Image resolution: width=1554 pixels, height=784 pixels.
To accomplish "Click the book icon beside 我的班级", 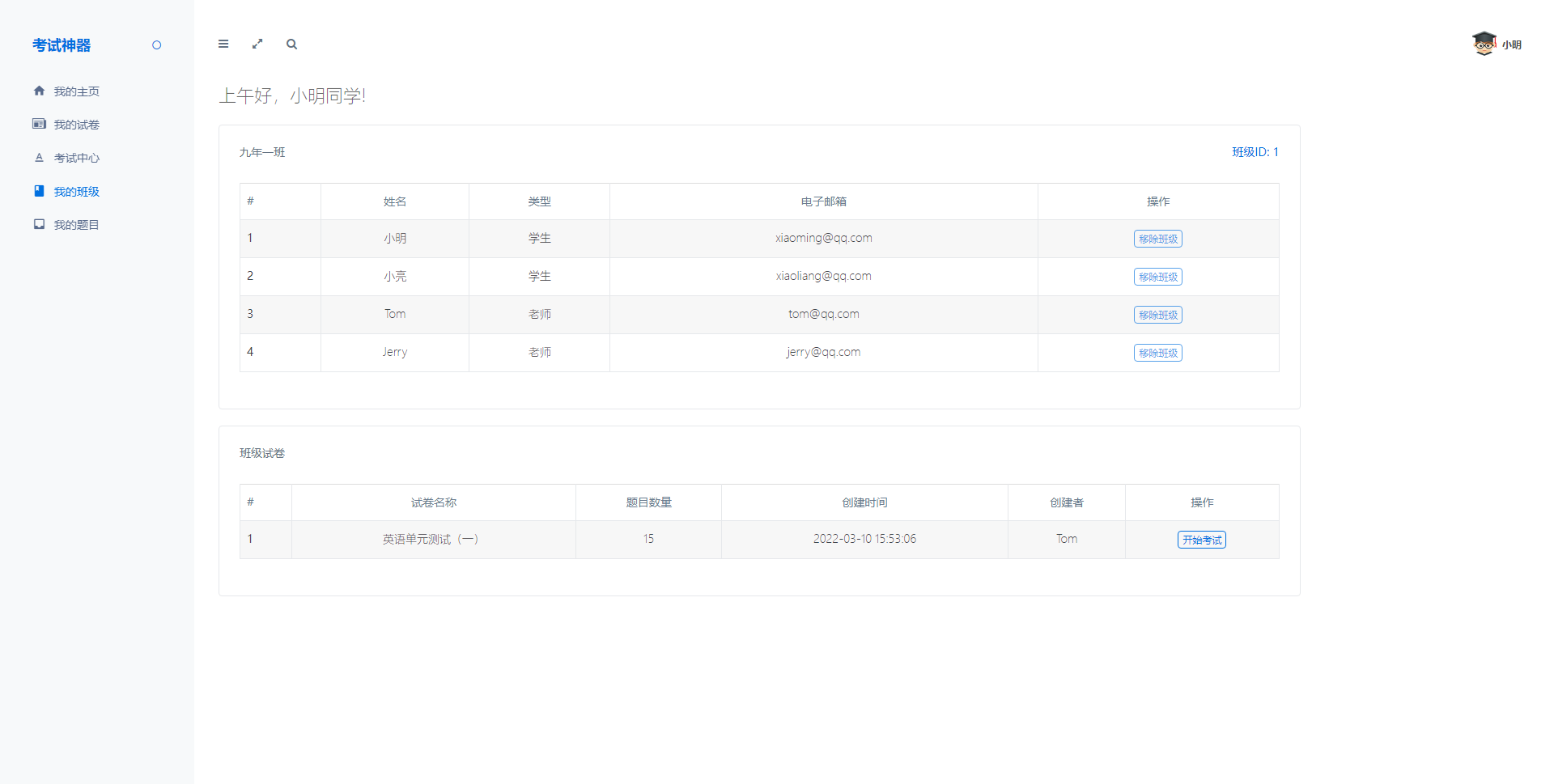I will (39, 191).
